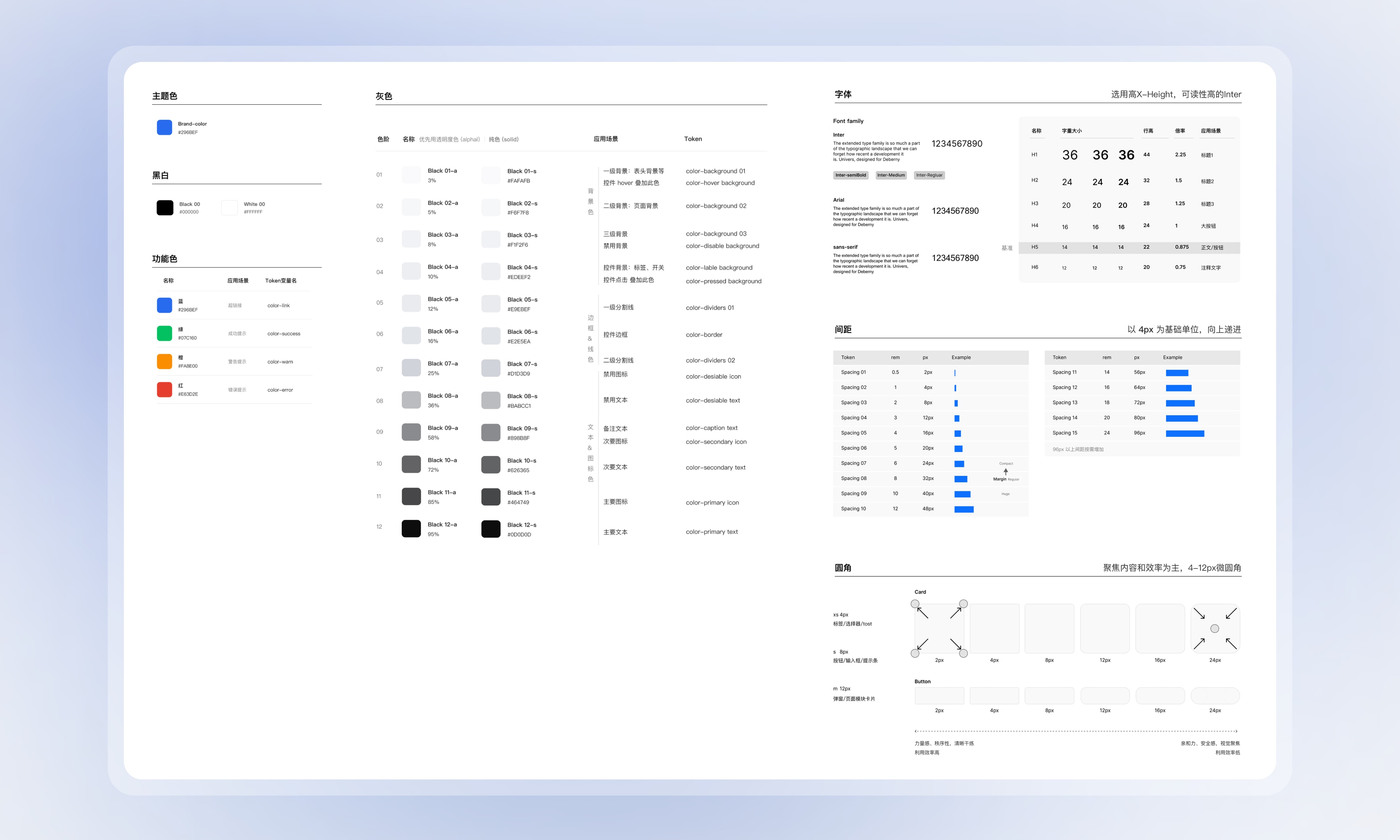Click the Inter-Medium tag
Viewport: 1400px width, 840px height.
point(891,175)
